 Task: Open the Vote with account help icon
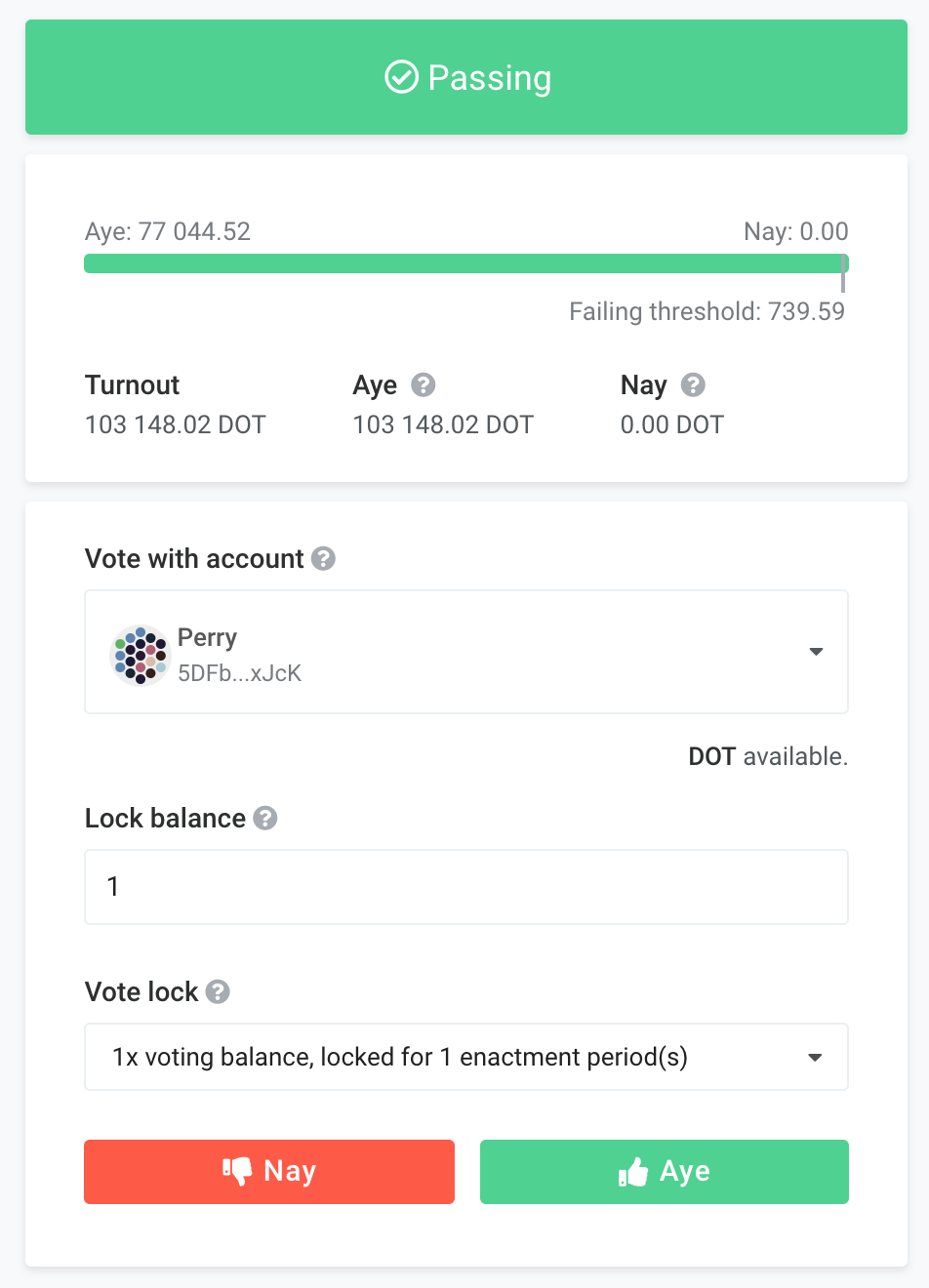click(x=323, y=558)
